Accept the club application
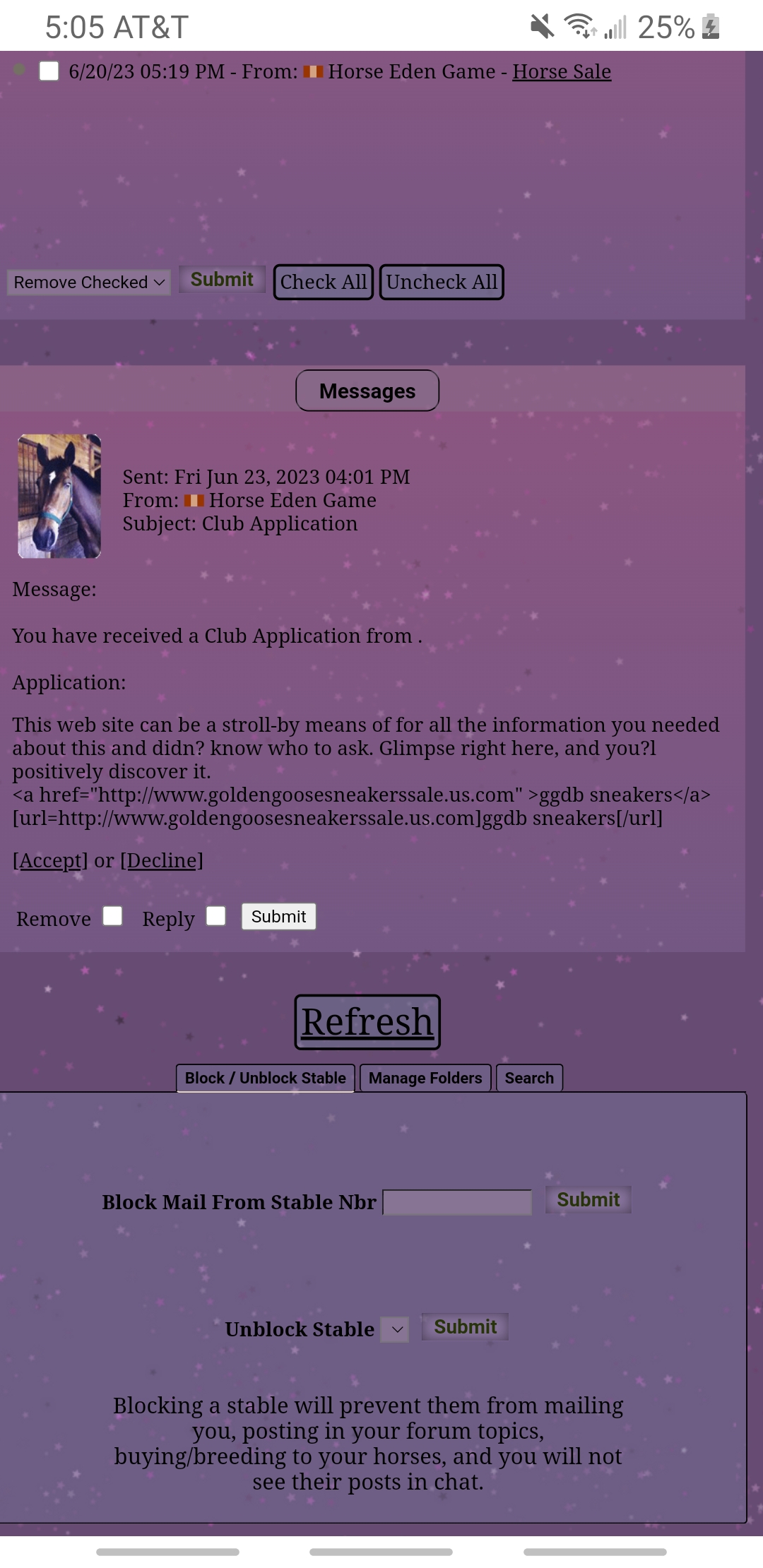Viewport: 763px width, 1568px height. click(50, 860)
